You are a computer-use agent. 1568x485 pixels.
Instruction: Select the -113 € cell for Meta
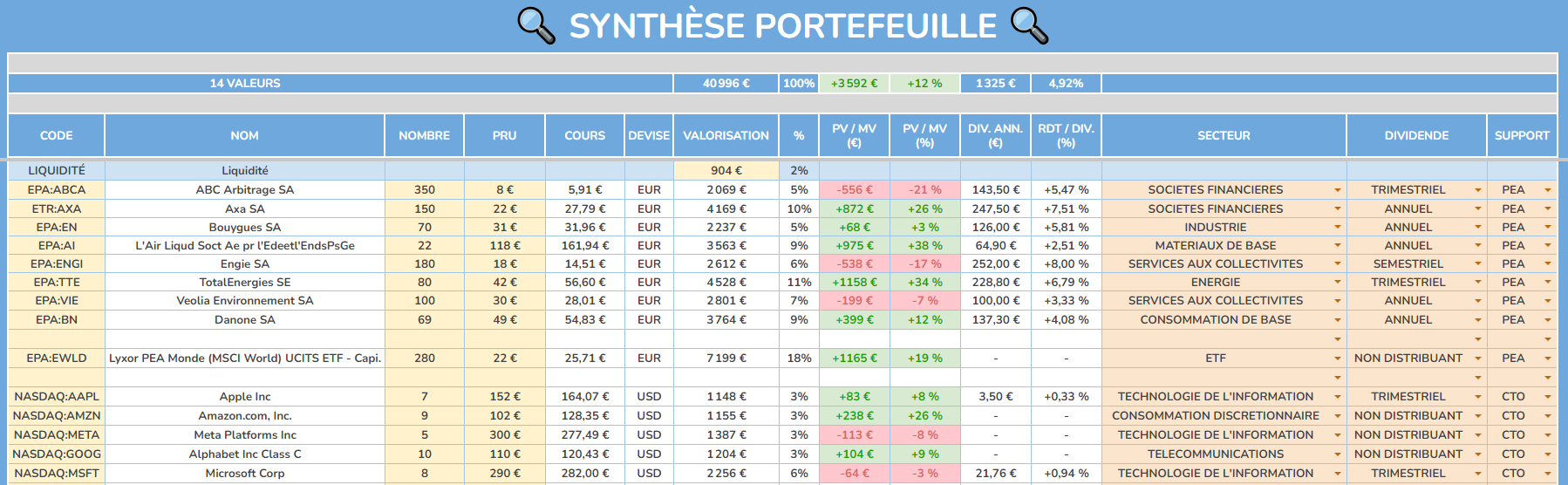(x=855, y=435)
